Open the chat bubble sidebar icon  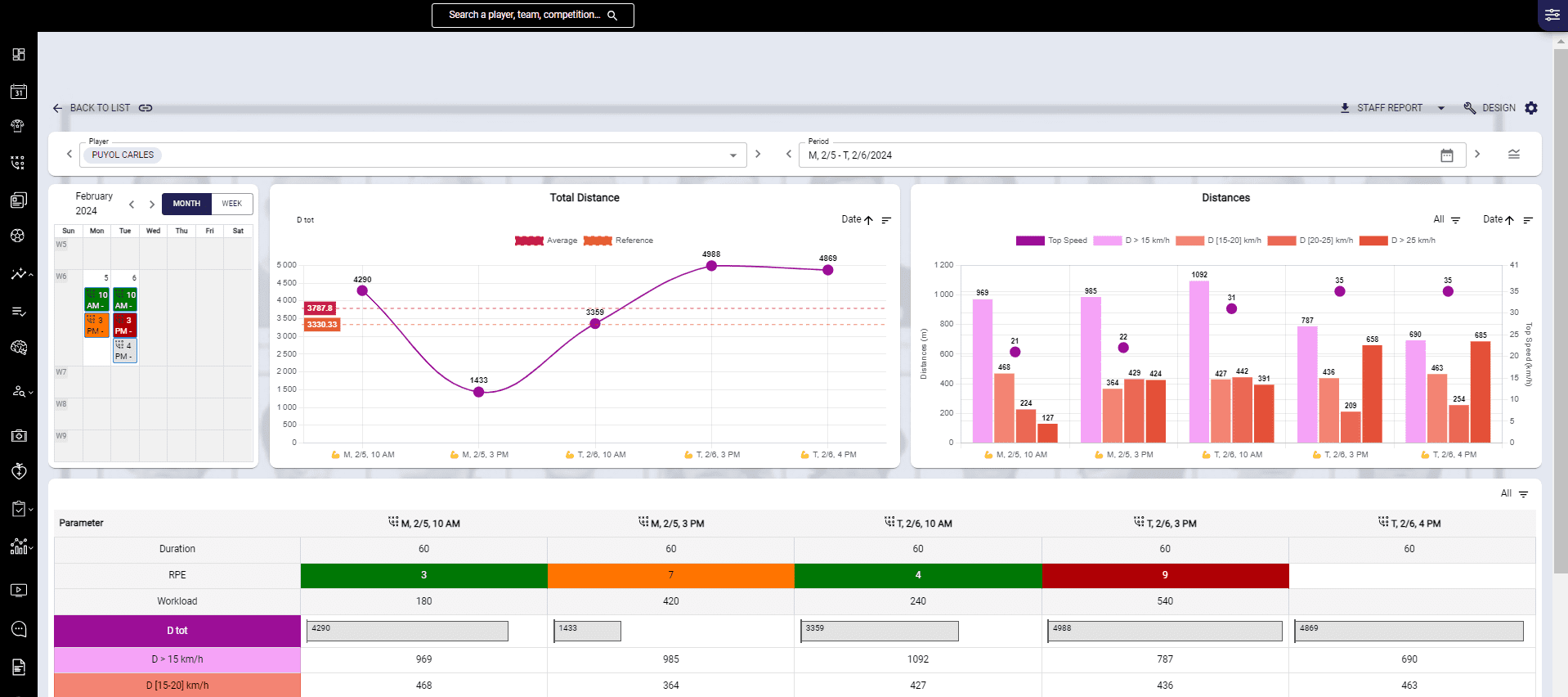click(19, 629)
